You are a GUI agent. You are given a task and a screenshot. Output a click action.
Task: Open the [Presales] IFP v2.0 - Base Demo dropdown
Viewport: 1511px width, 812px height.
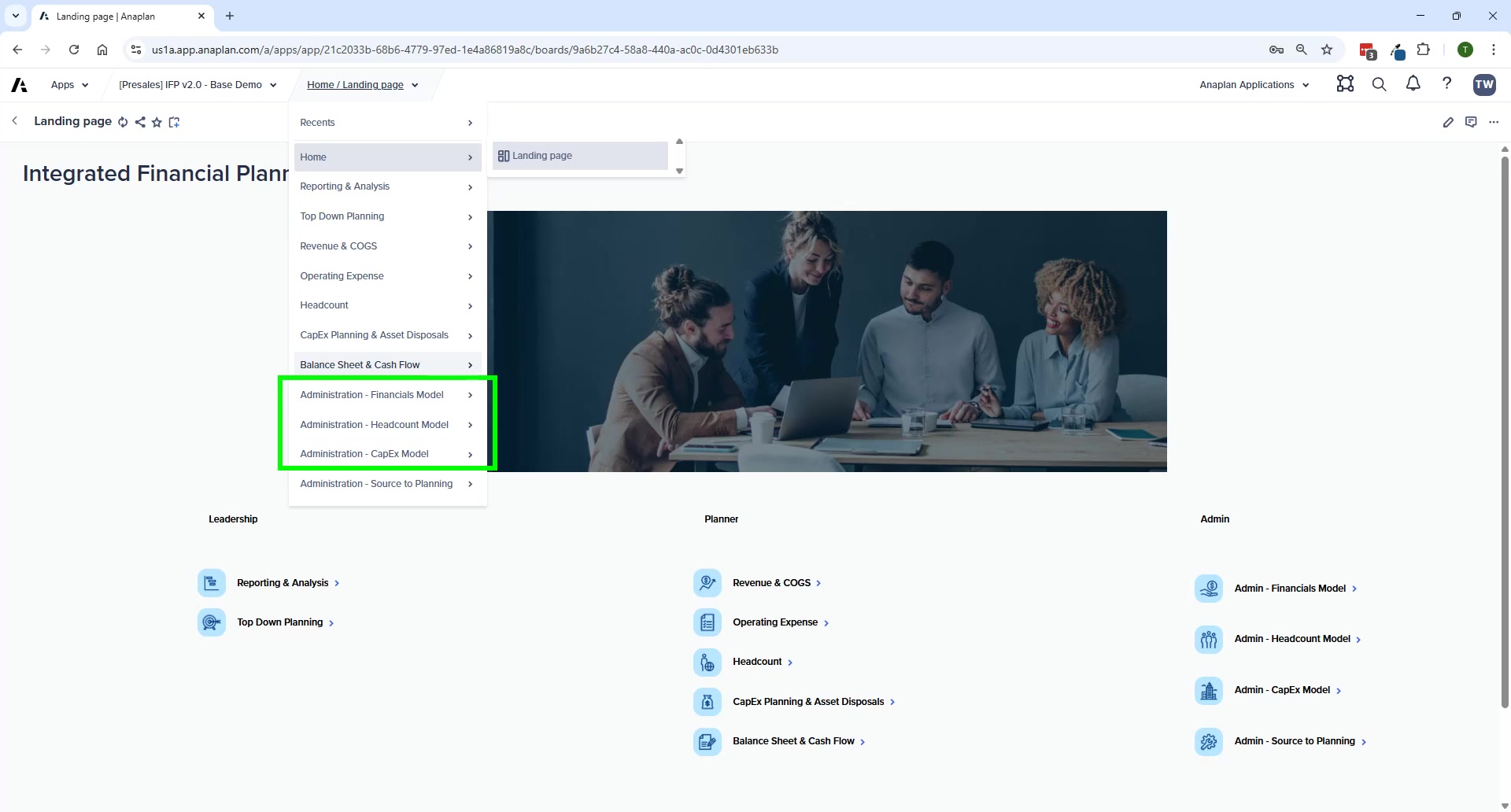pyautogui.click(x=198, y=84)
